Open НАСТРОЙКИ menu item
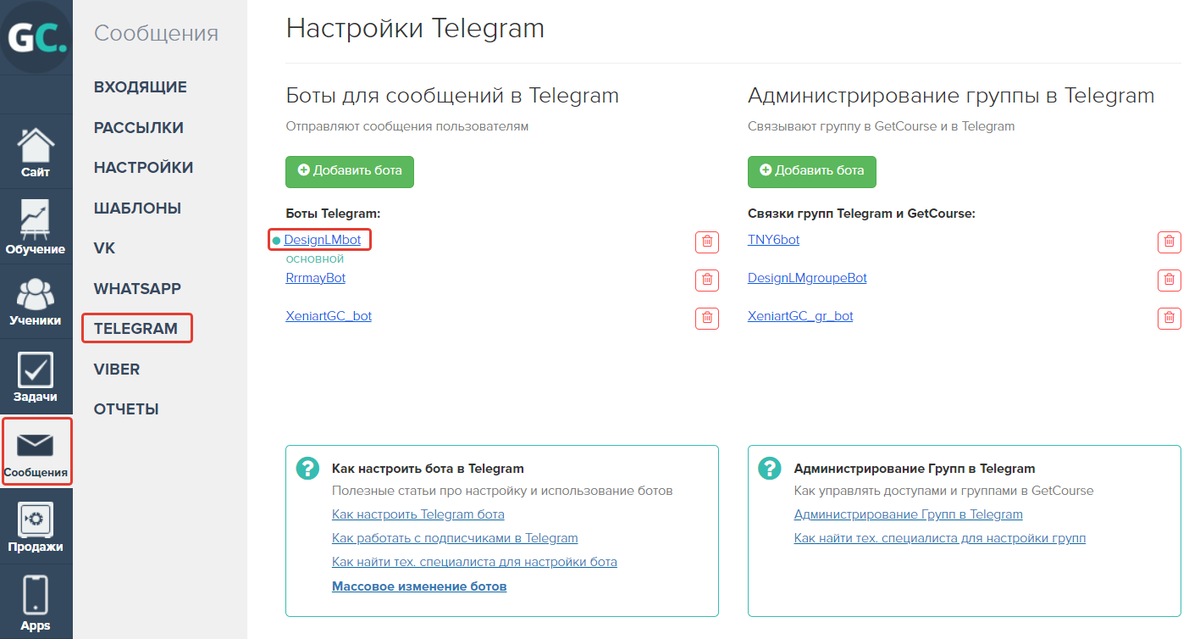 tap(143, 168)
